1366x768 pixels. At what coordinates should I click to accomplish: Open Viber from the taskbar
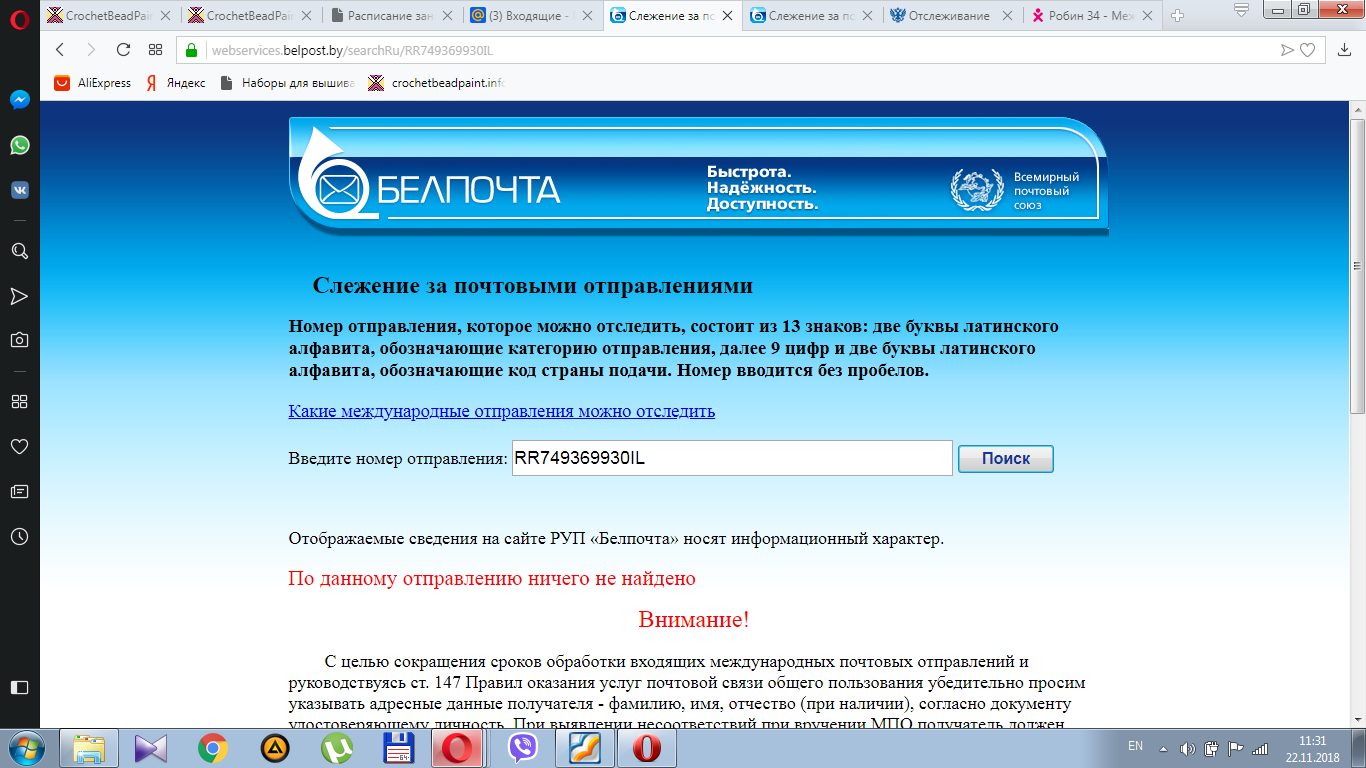point(521,747)
